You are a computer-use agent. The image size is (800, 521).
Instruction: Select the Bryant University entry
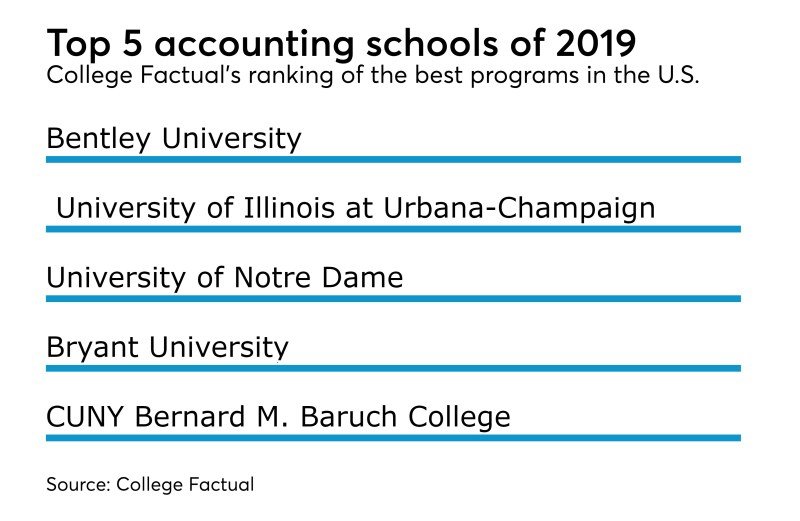tap(167, 347)
